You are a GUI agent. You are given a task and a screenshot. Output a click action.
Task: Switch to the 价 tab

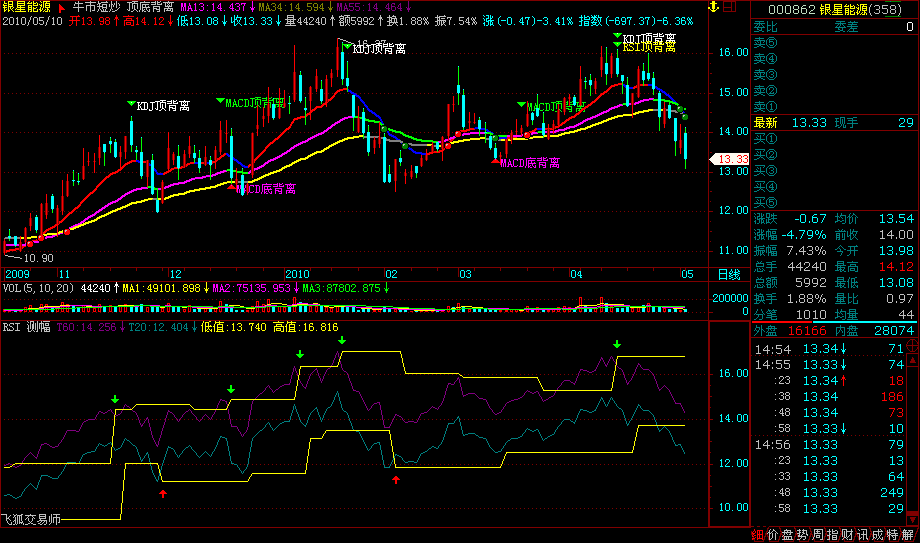coord(773,535)
